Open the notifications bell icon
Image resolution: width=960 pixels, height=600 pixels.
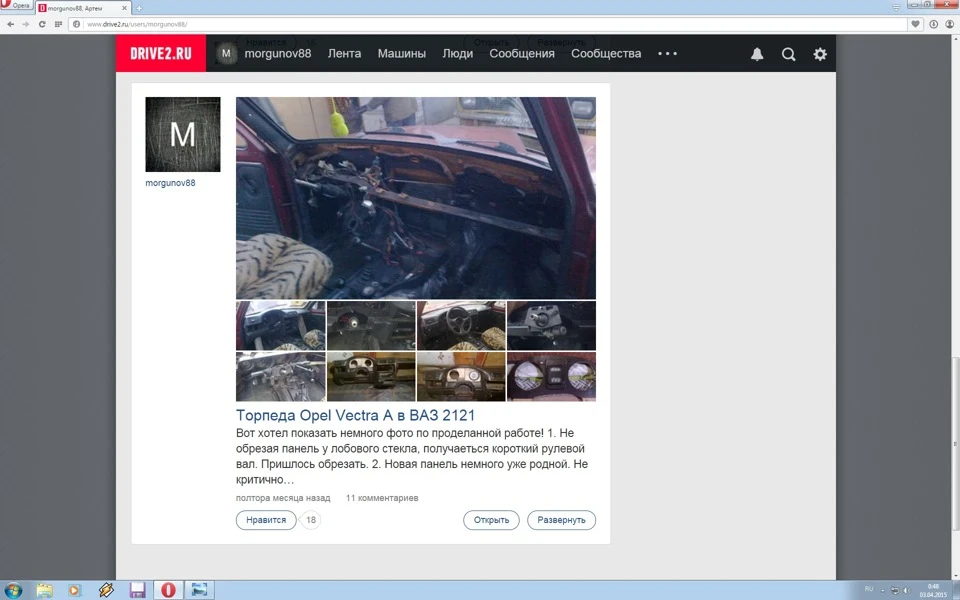[x=757, y=54]
